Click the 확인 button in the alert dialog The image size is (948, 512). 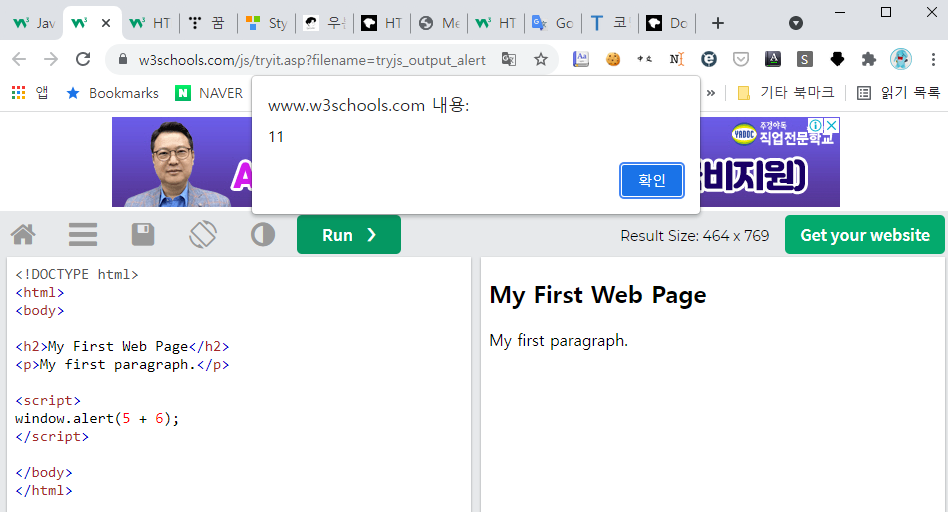651,180
